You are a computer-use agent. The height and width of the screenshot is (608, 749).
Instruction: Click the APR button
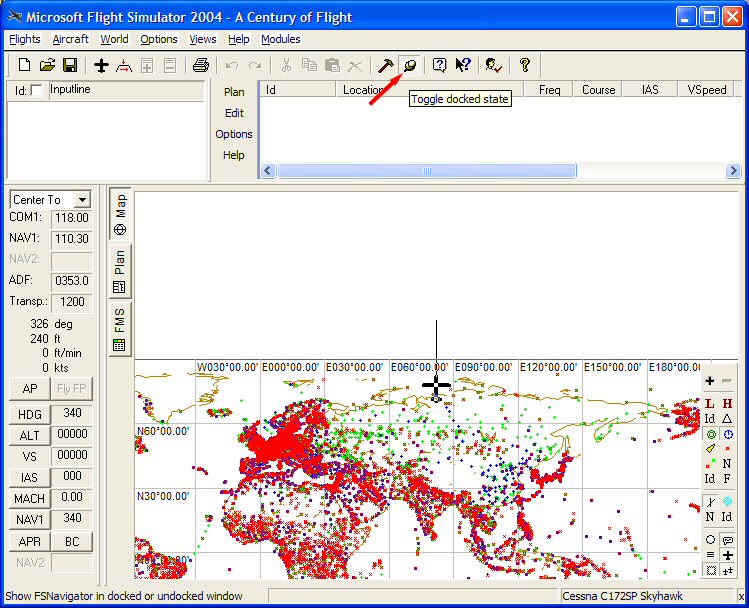pos(30,542)
